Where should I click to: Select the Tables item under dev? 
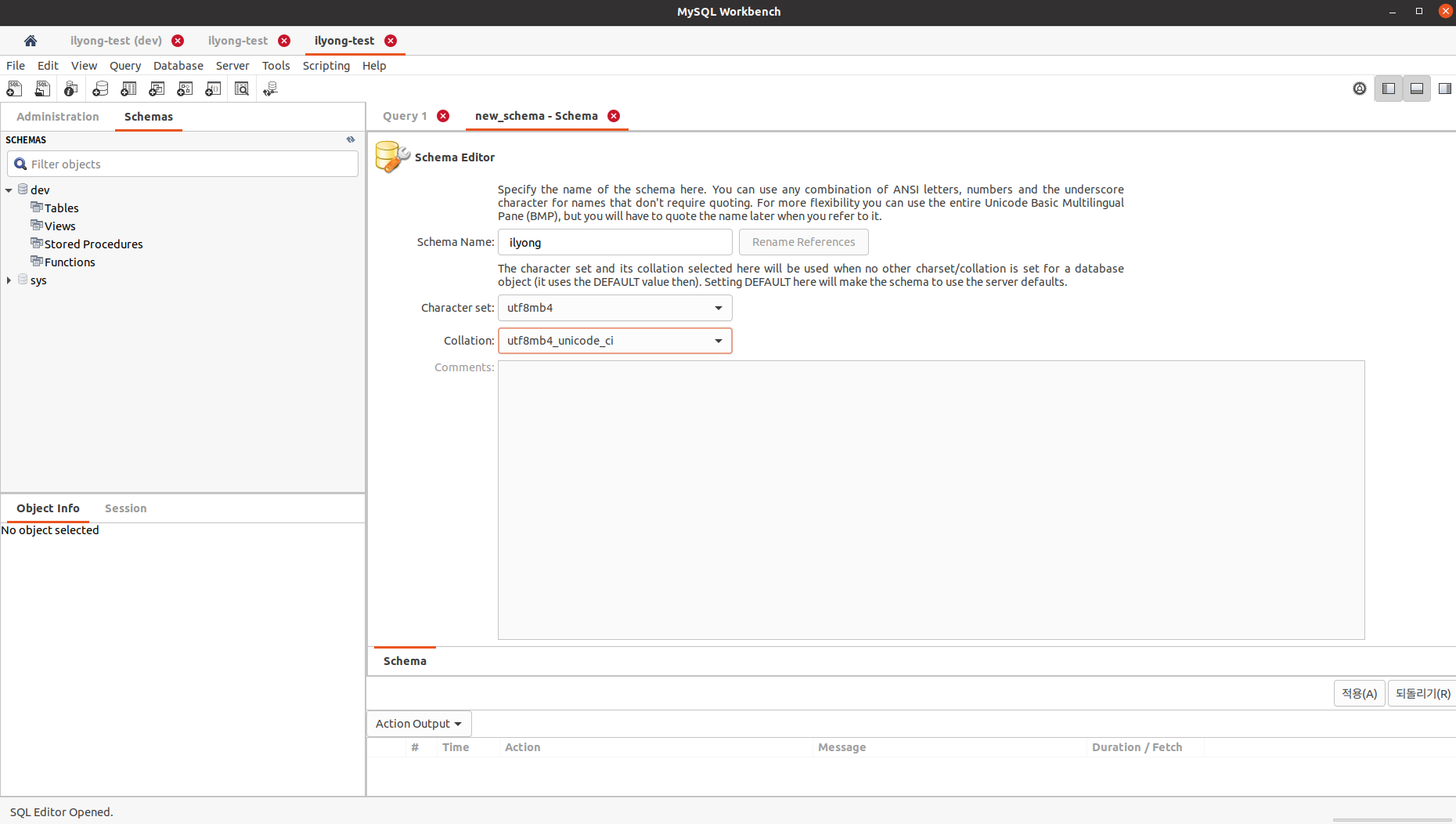(x=62, y=208)
